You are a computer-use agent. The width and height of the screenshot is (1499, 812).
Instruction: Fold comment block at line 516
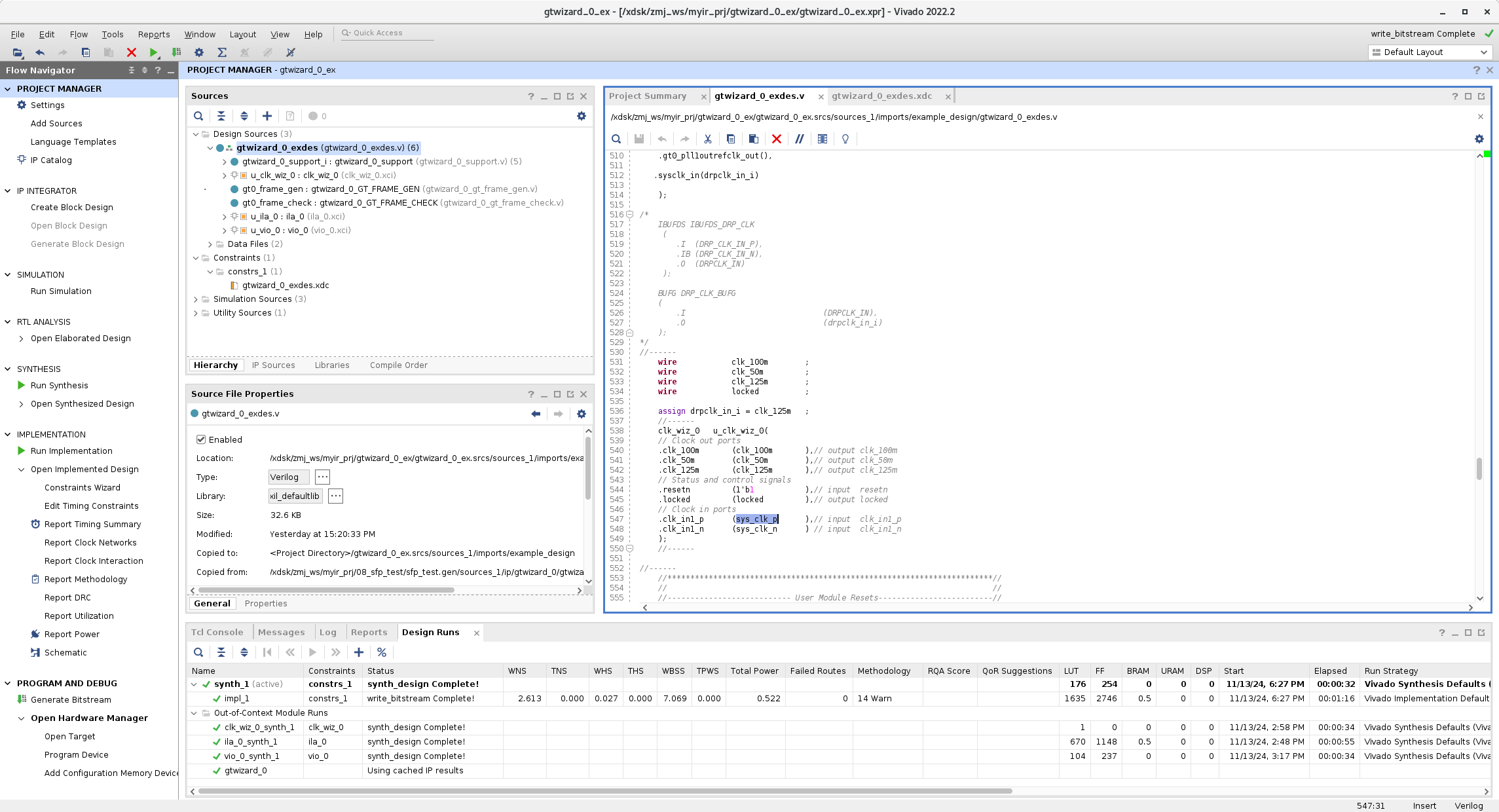pyautogui.click(x=629, y=214)
